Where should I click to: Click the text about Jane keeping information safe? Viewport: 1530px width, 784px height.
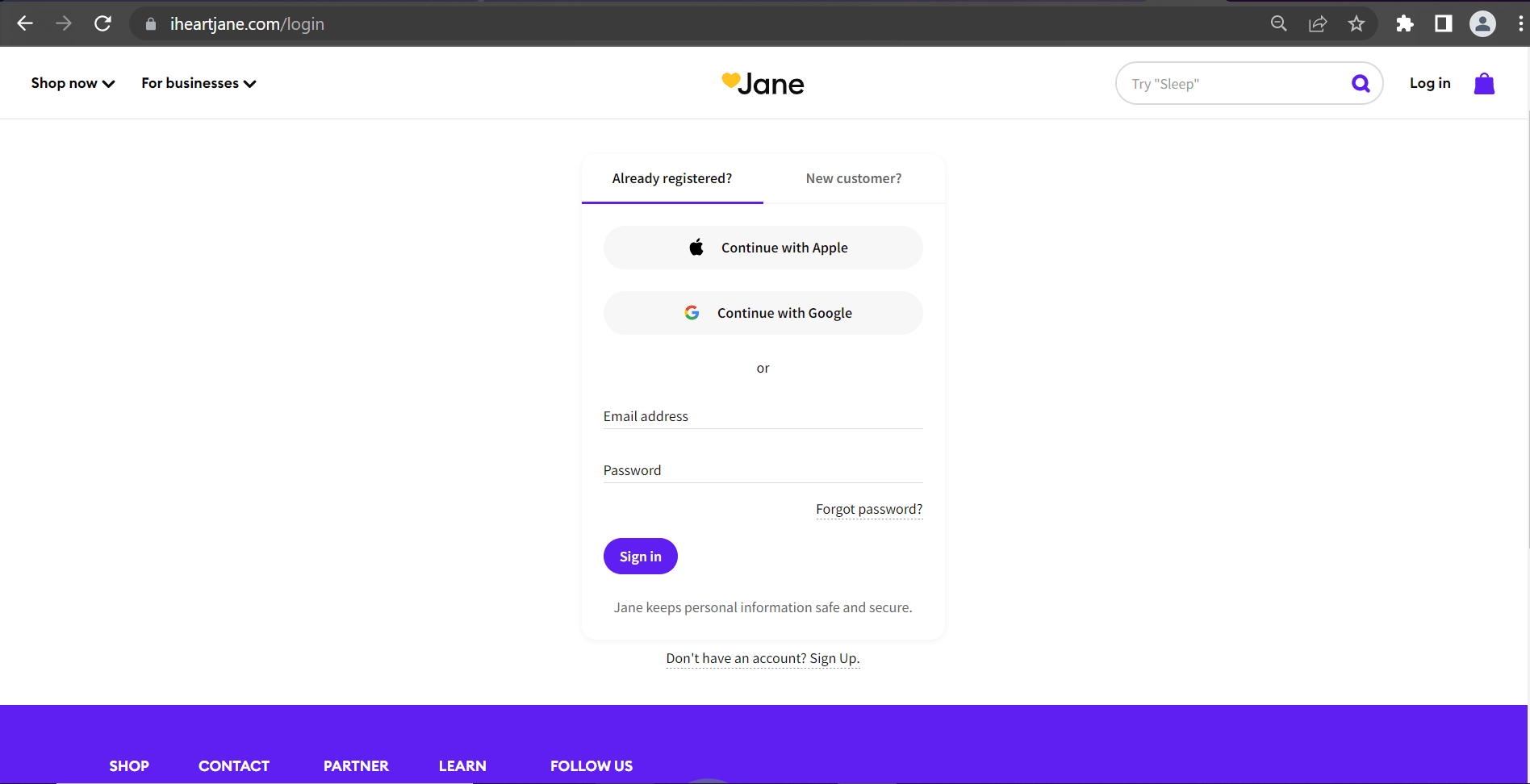click(x=763, y=607)
